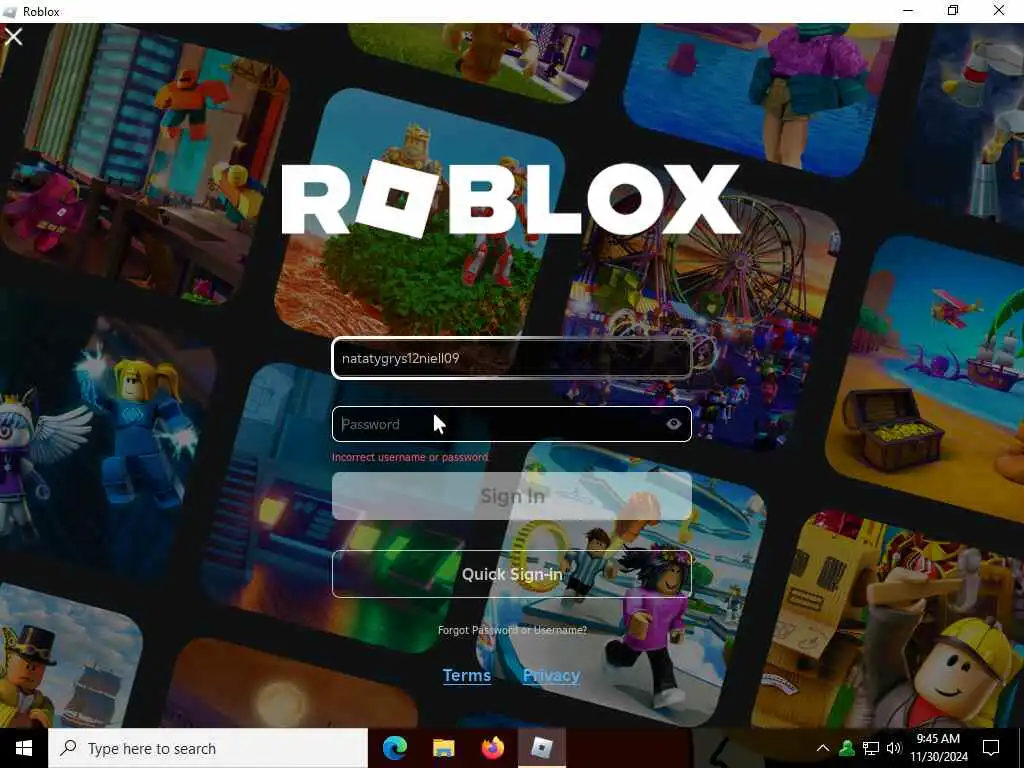1024x768 pixels.
Task: Launch Microsoft Edge from taskbar
Action: point(394,748)
